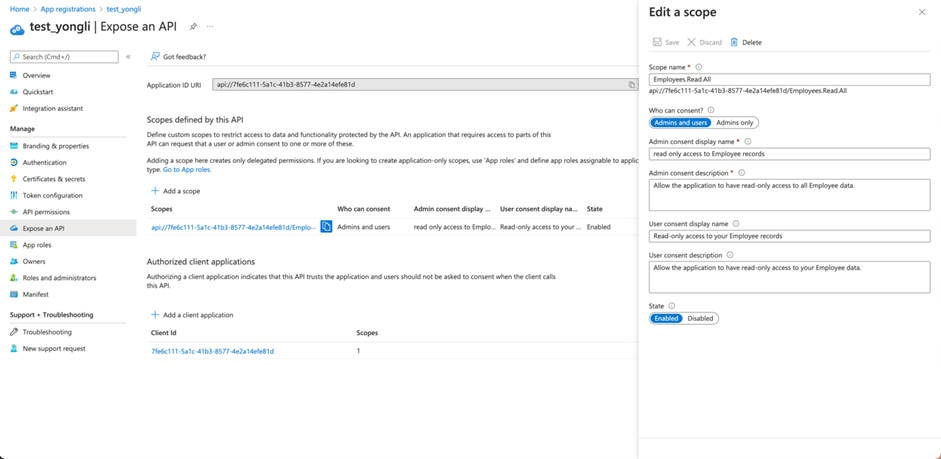Open Certificates & secrets menu item

point(53,179)
